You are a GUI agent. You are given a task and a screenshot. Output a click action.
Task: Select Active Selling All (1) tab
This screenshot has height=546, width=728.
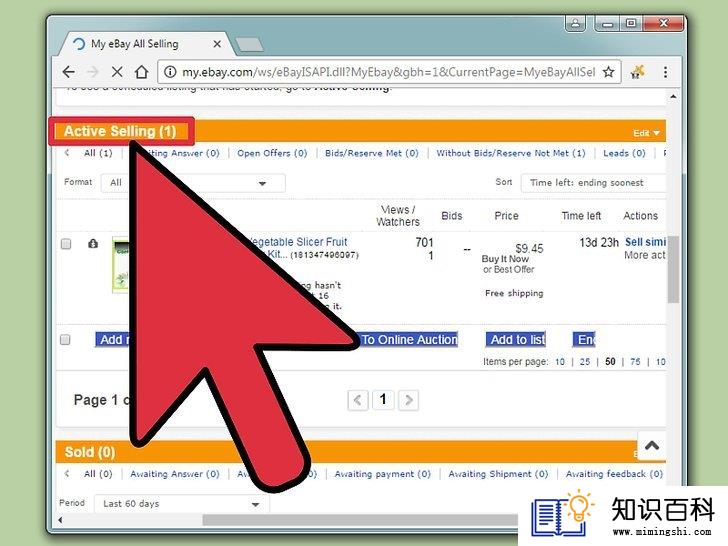click(x=98, y=153)
